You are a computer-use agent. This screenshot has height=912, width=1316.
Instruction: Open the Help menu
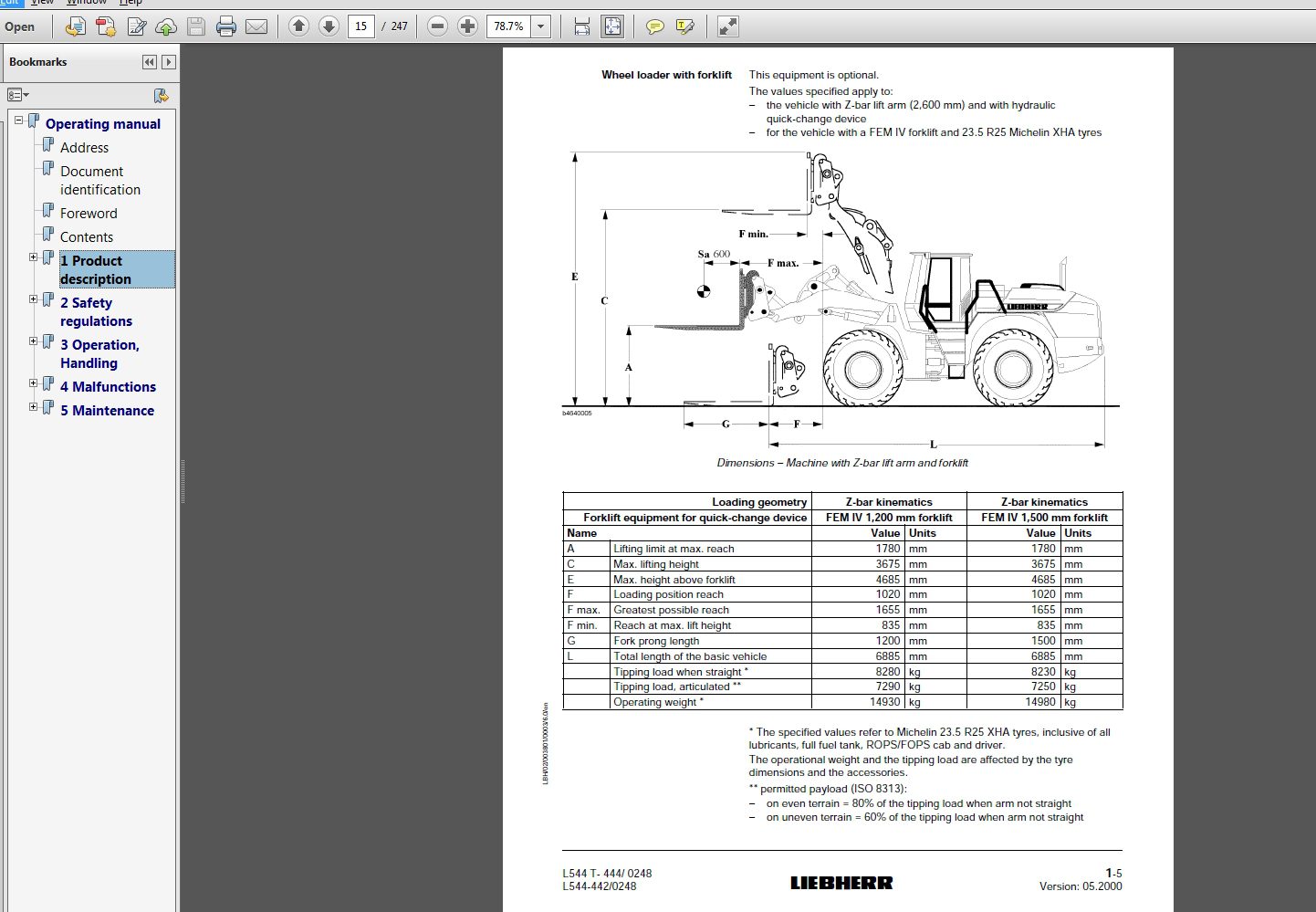click(x=131, y=3)
